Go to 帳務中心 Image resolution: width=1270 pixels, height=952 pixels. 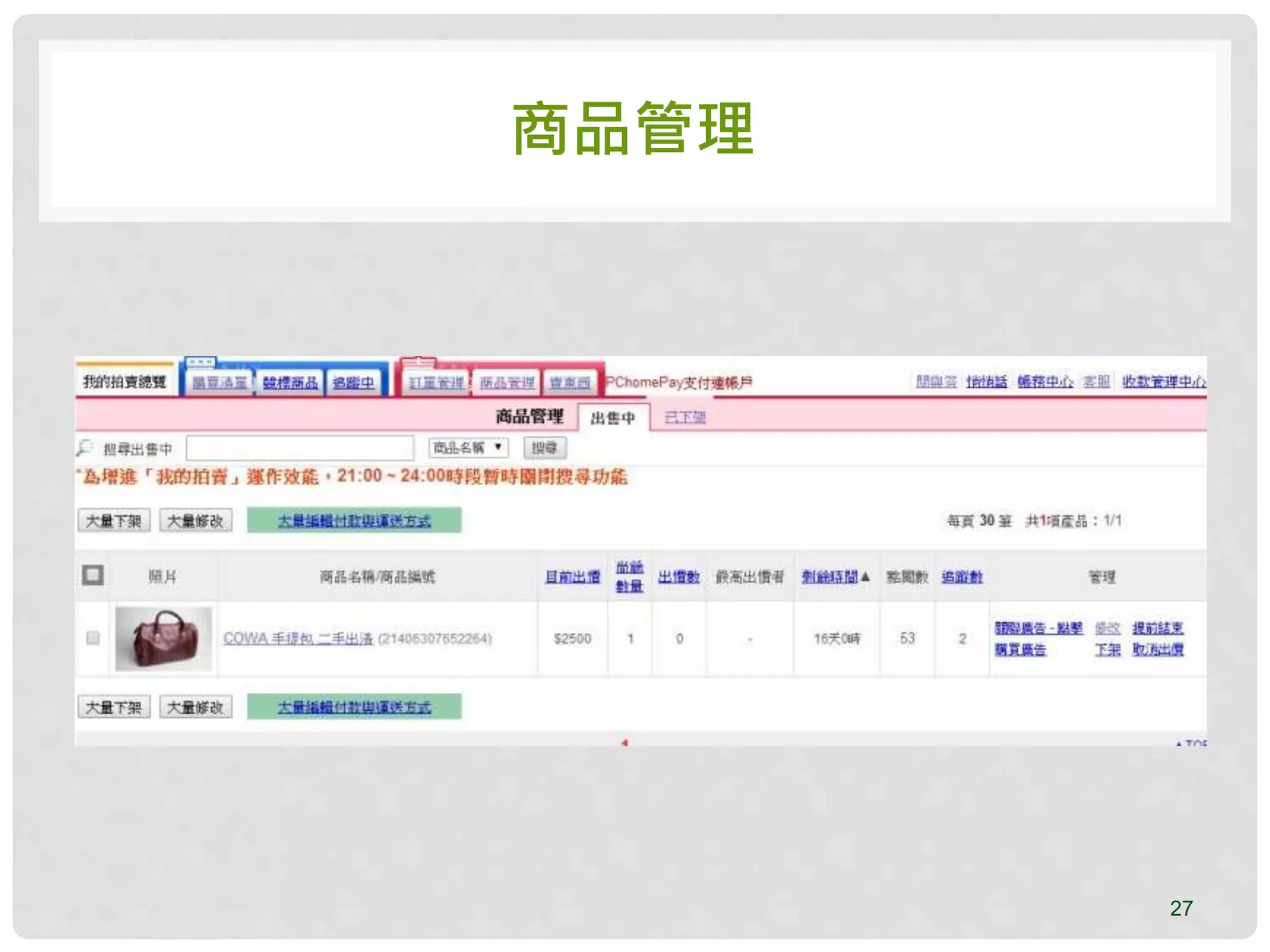point(1046,382)
